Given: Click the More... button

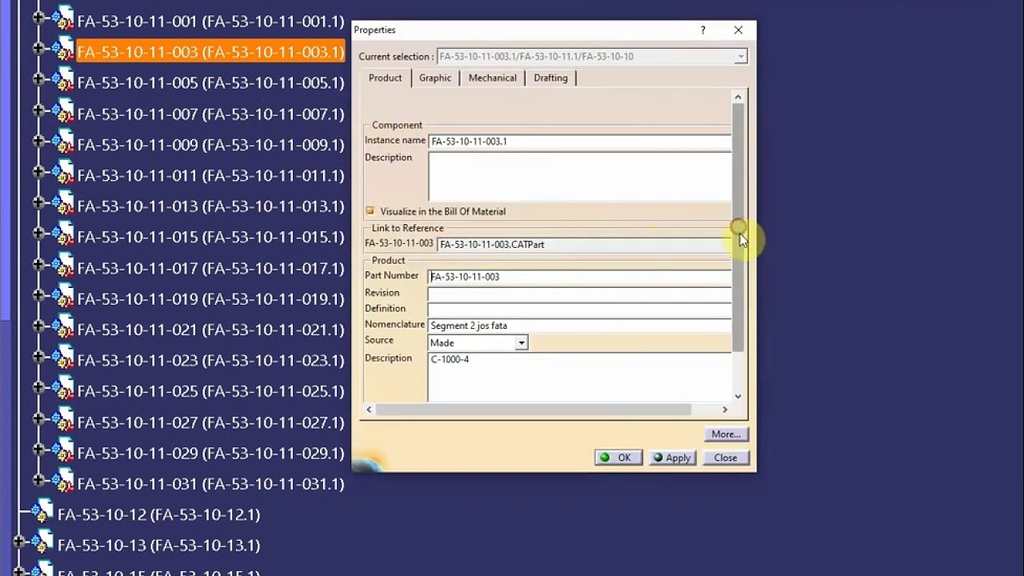Looking at the screenshot, I should click(x=726, y=433).
